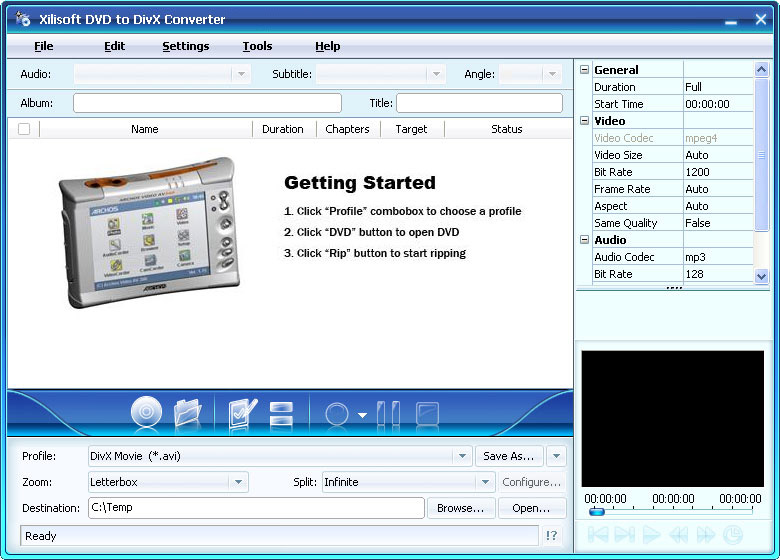Collapse the General settings group

click(x=585, y=70)
